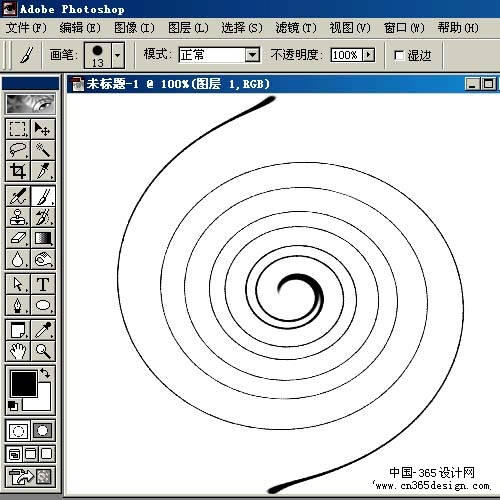Enable the 湿边 wet edges checkbox
Screen dimensions: 500x500
(x=399, y=55)
